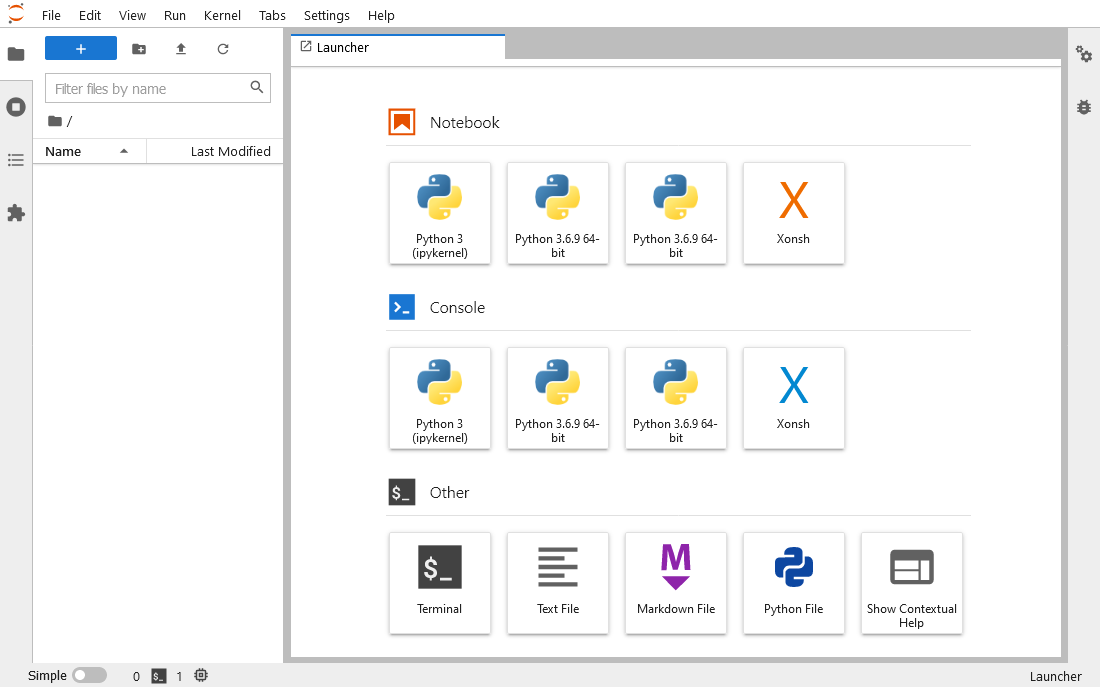
Task: Refresh the file list
Action: coord(223,48)
